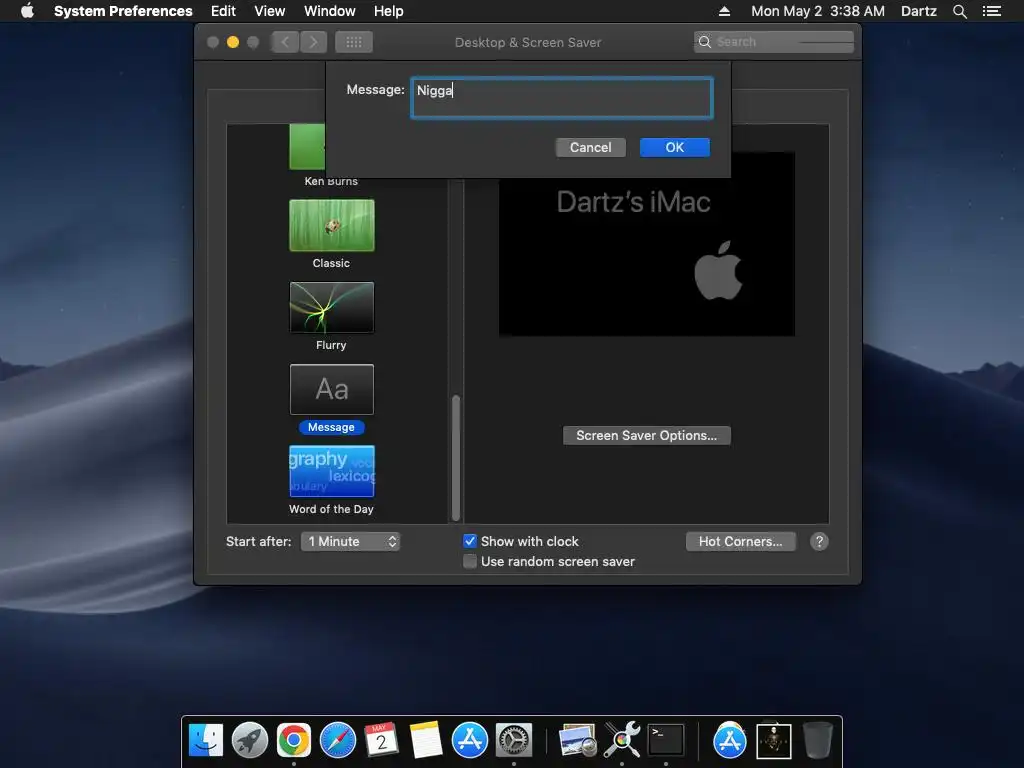The height and width of the screenshot is (768, 1024).
Task: Click the Dartz user menu item
Action: point(918,11)
